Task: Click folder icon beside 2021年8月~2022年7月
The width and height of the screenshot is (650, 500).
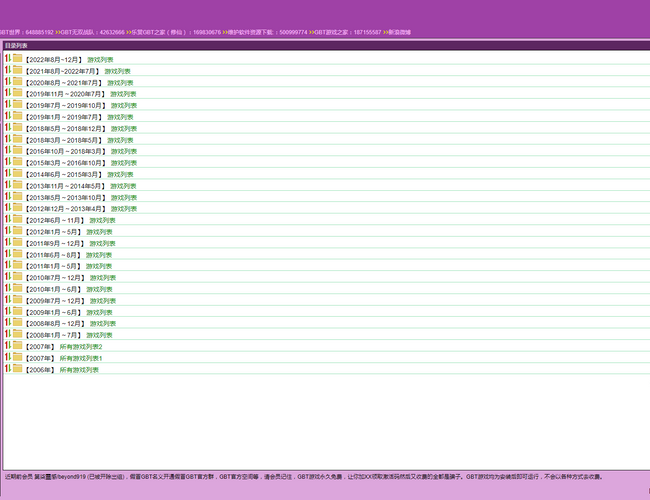Action: (x=17, y=71)
